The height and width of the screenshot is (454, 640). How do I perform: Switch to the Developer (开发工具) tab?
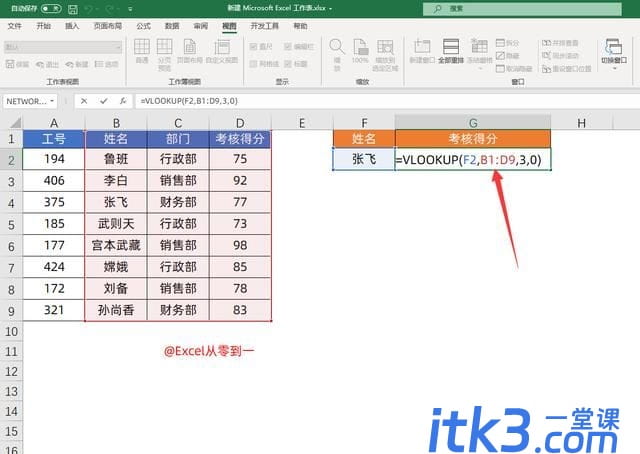pyautogui.click(x=264, y=26)
